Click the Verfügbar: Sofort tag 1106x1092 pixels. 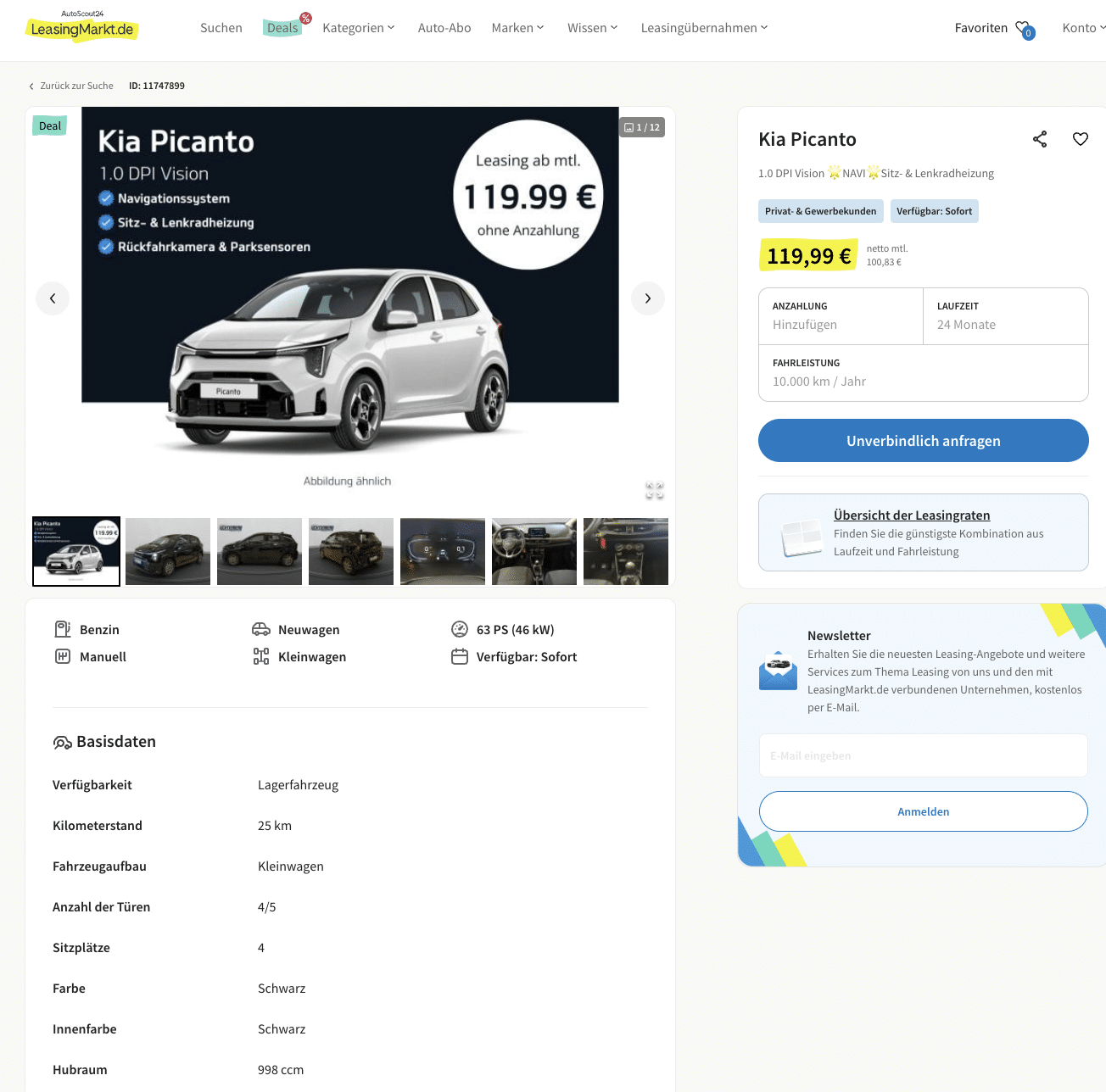click(x=935, y=211)
